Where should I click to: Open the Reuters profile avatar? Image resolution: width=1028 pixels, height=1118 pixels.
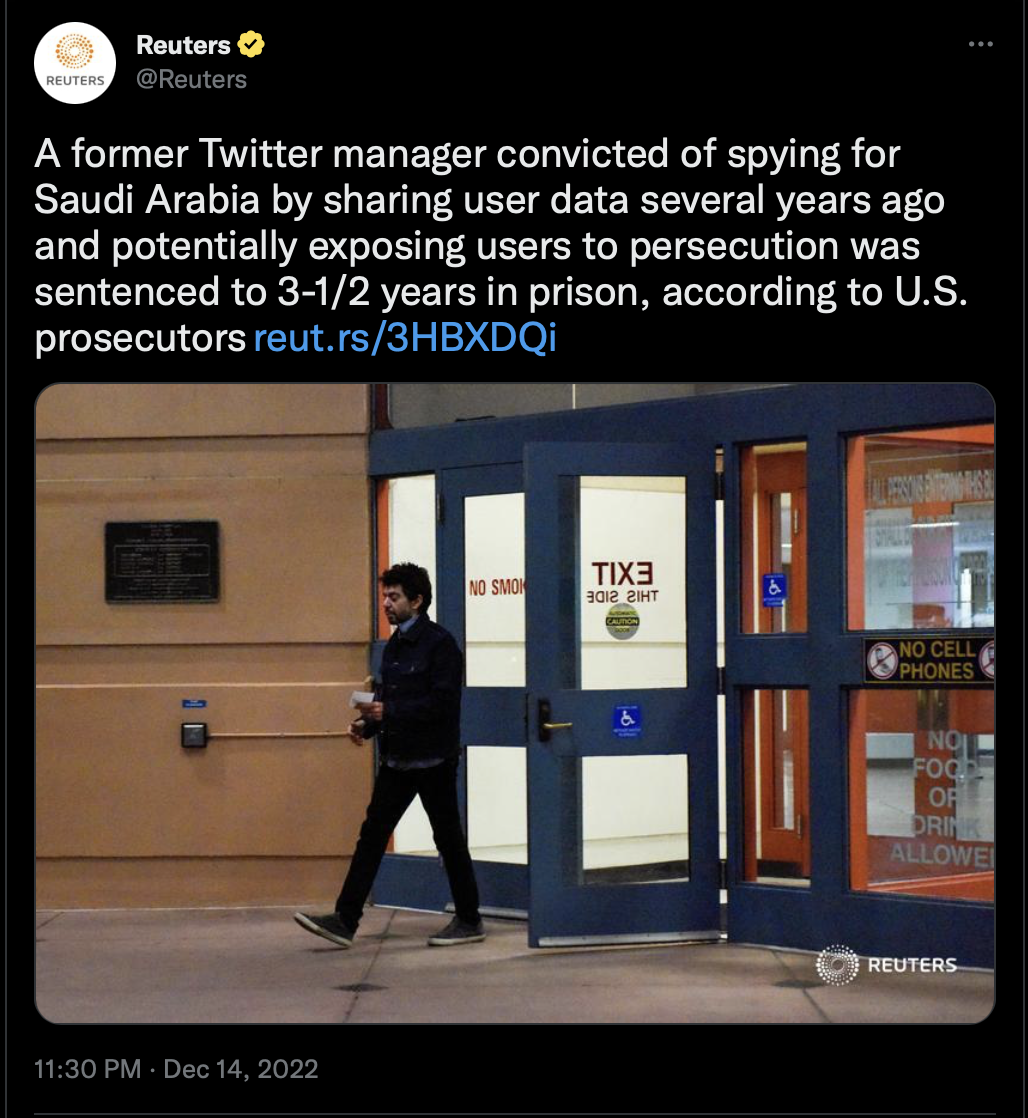(x=75, y=63)
